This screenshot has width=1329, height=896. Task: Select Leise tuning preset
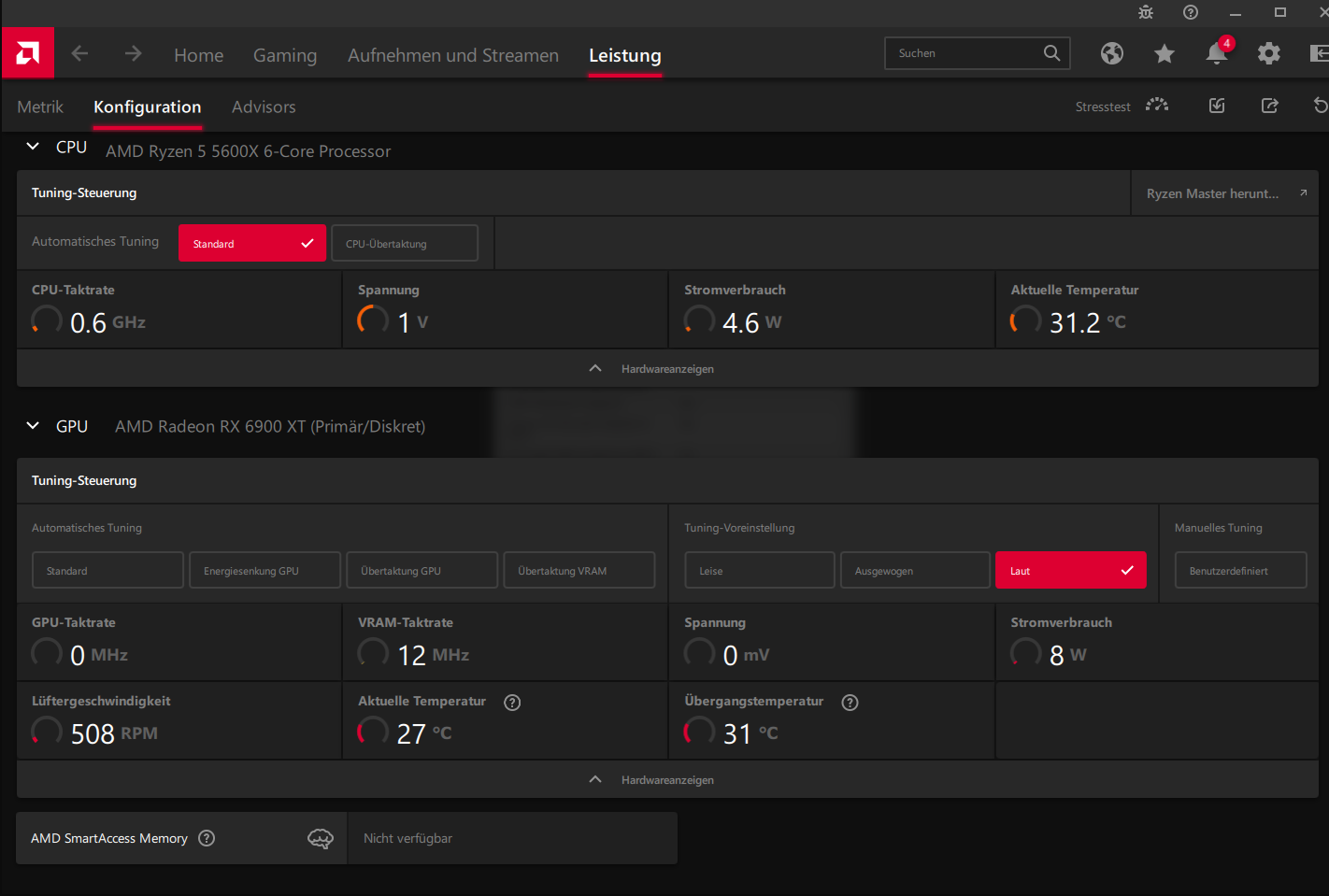(759, 570)
